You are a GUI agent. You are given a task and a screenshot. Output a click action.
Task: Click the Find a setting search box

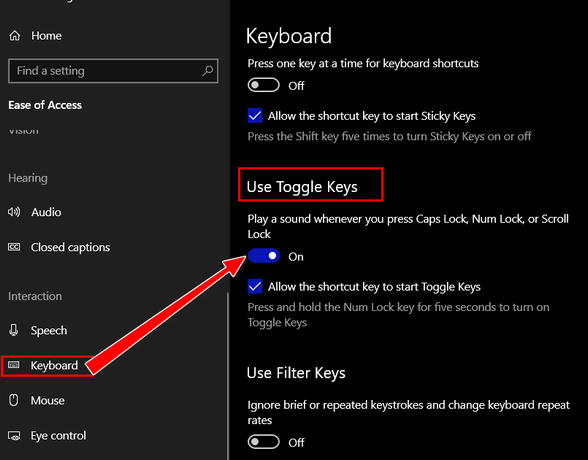[113, 70]
